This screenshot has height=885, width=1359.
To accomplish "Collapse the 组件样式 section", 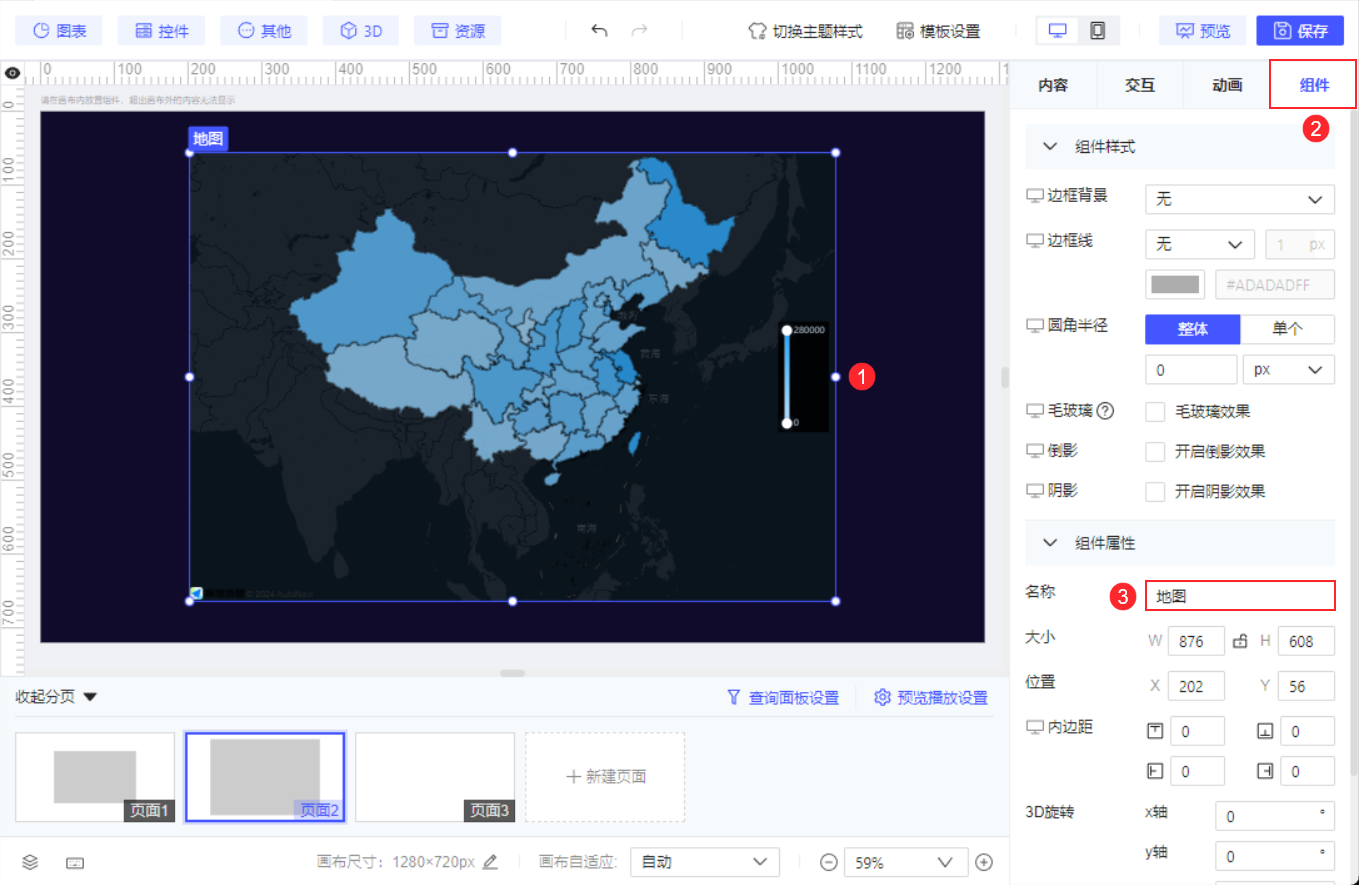I will click(x=1050, y=146).
